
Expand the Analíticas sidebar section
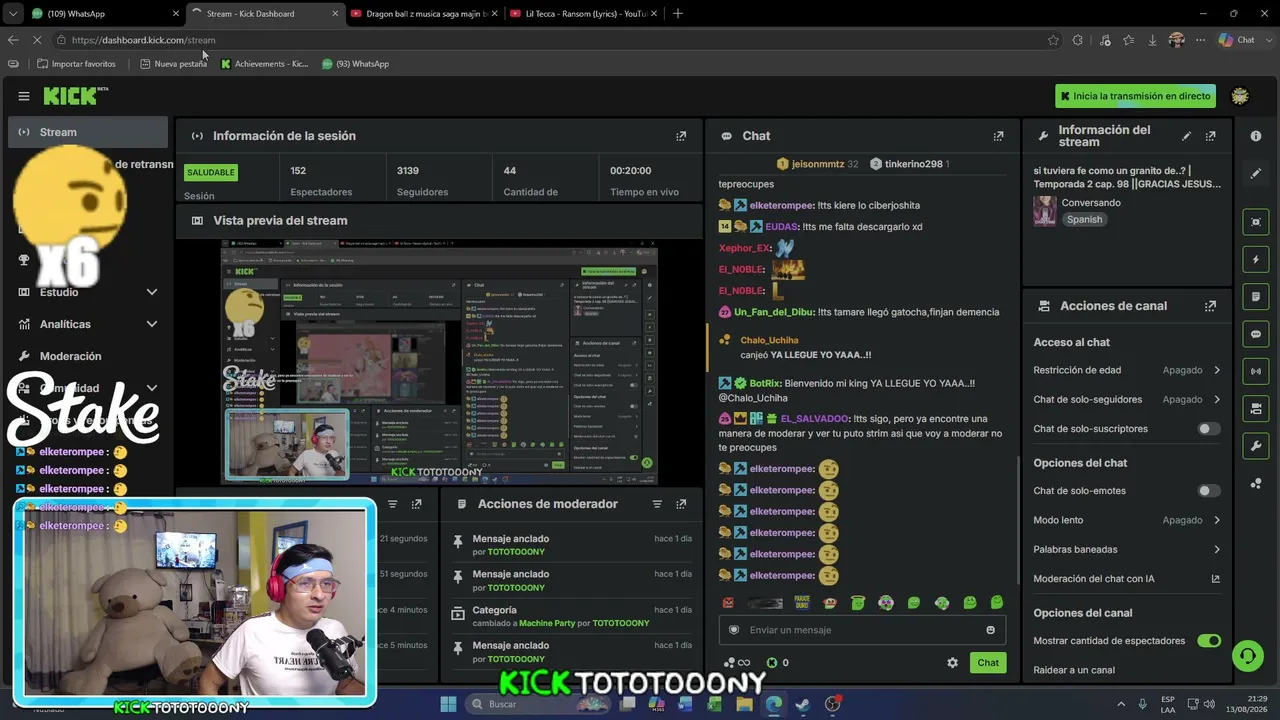[152, 324]
